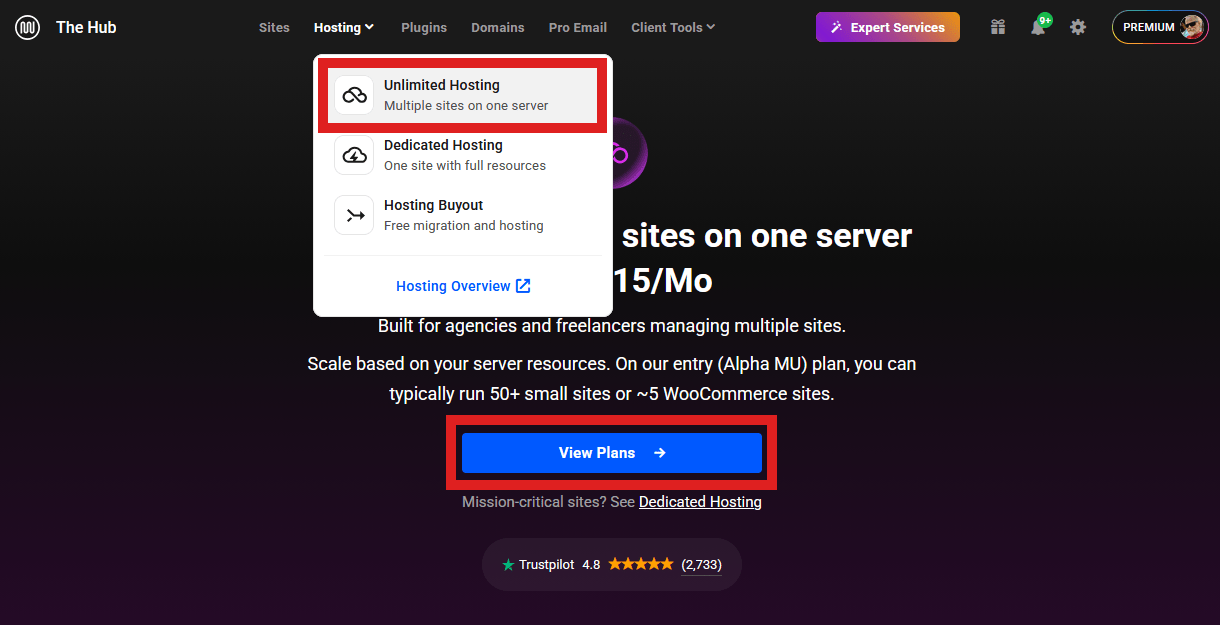Click the arrow icon on View Plans
This screenshot has height=625, width=1220.
click(x=660, y=453)
